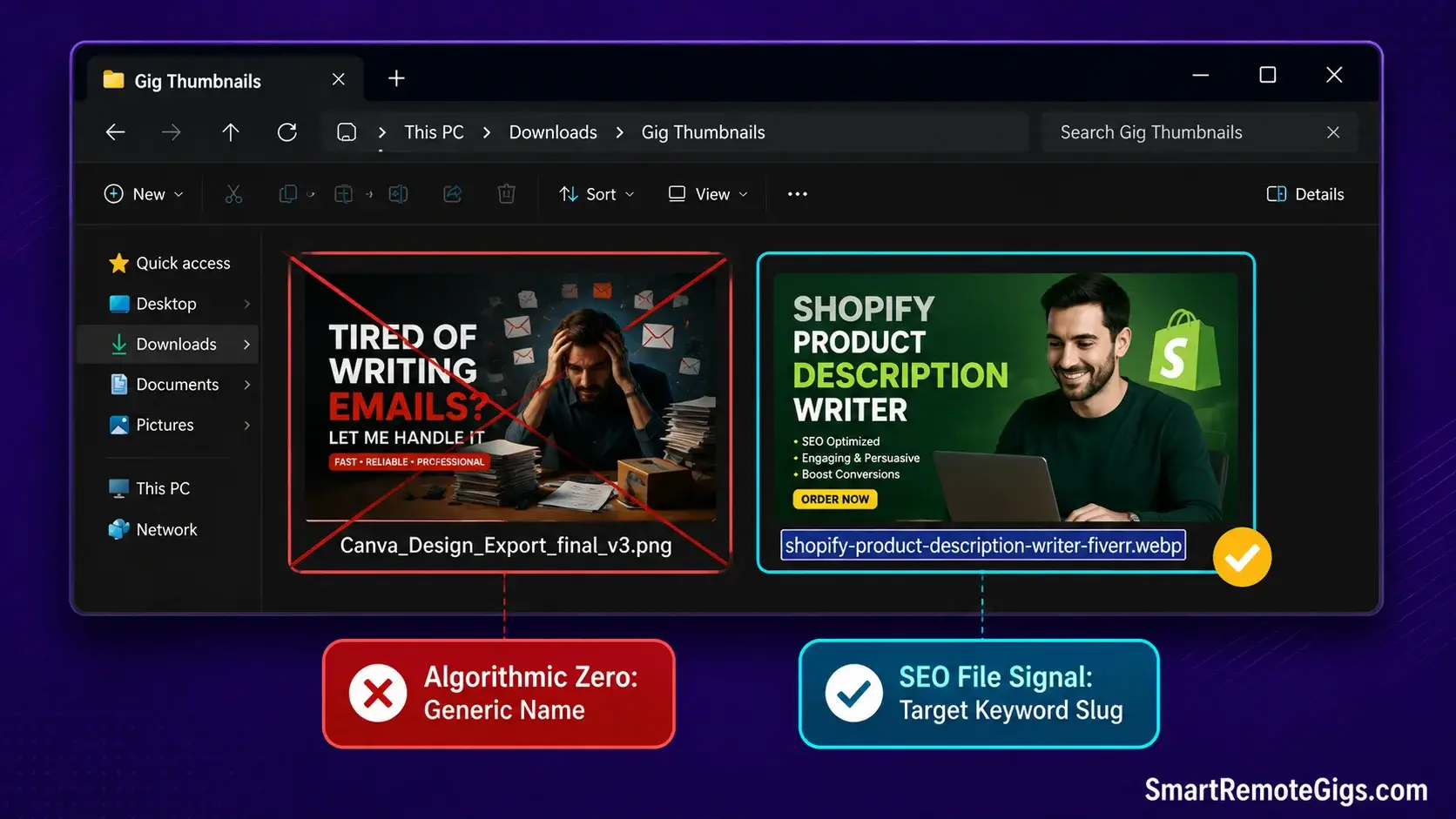Go back with the Back arrow
This screenshot has width=1456, height=819.
115,132
